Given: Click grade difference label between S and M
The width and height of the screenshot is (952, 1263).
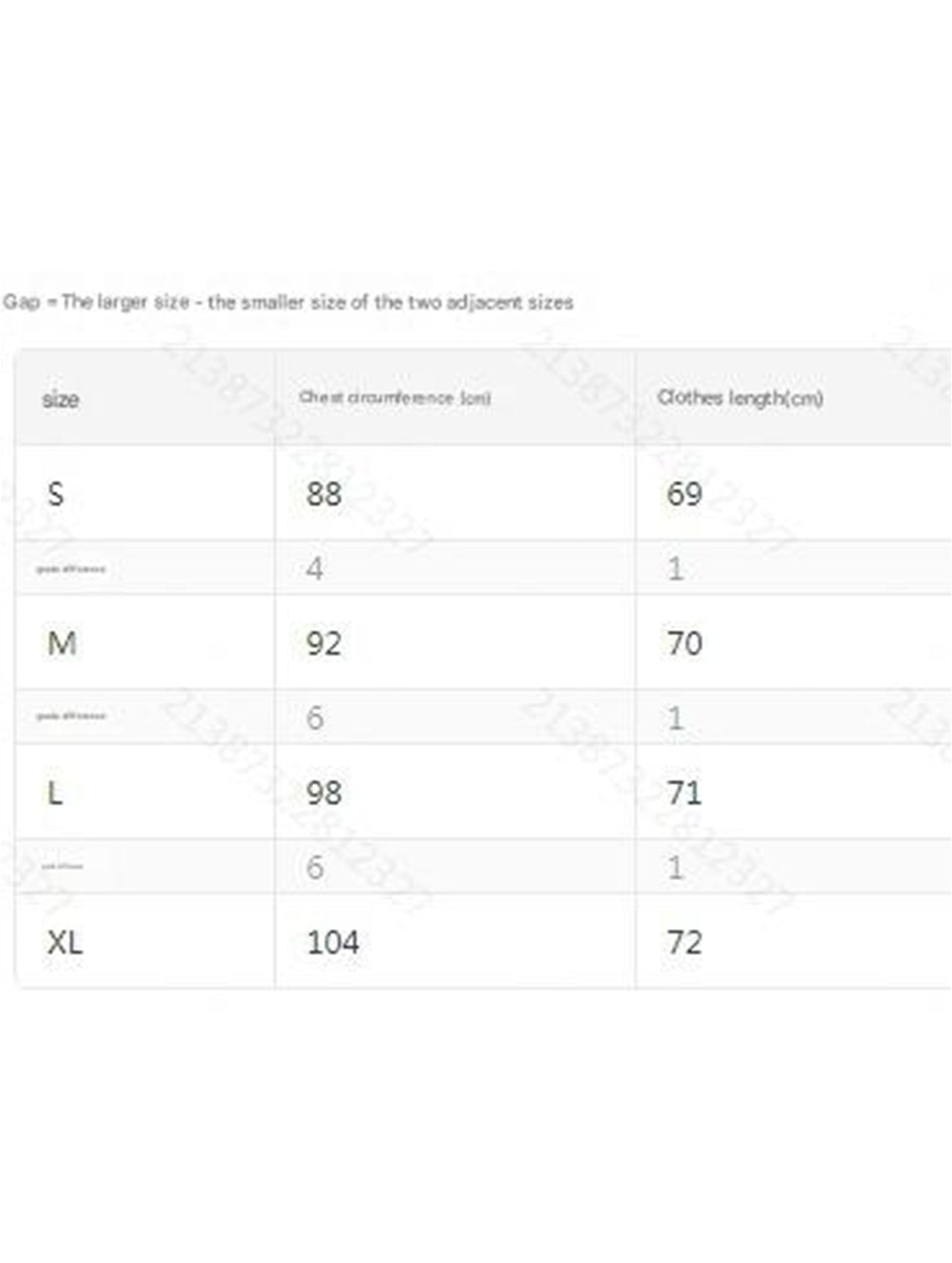Looking at the screenshot, I should 70,569.
